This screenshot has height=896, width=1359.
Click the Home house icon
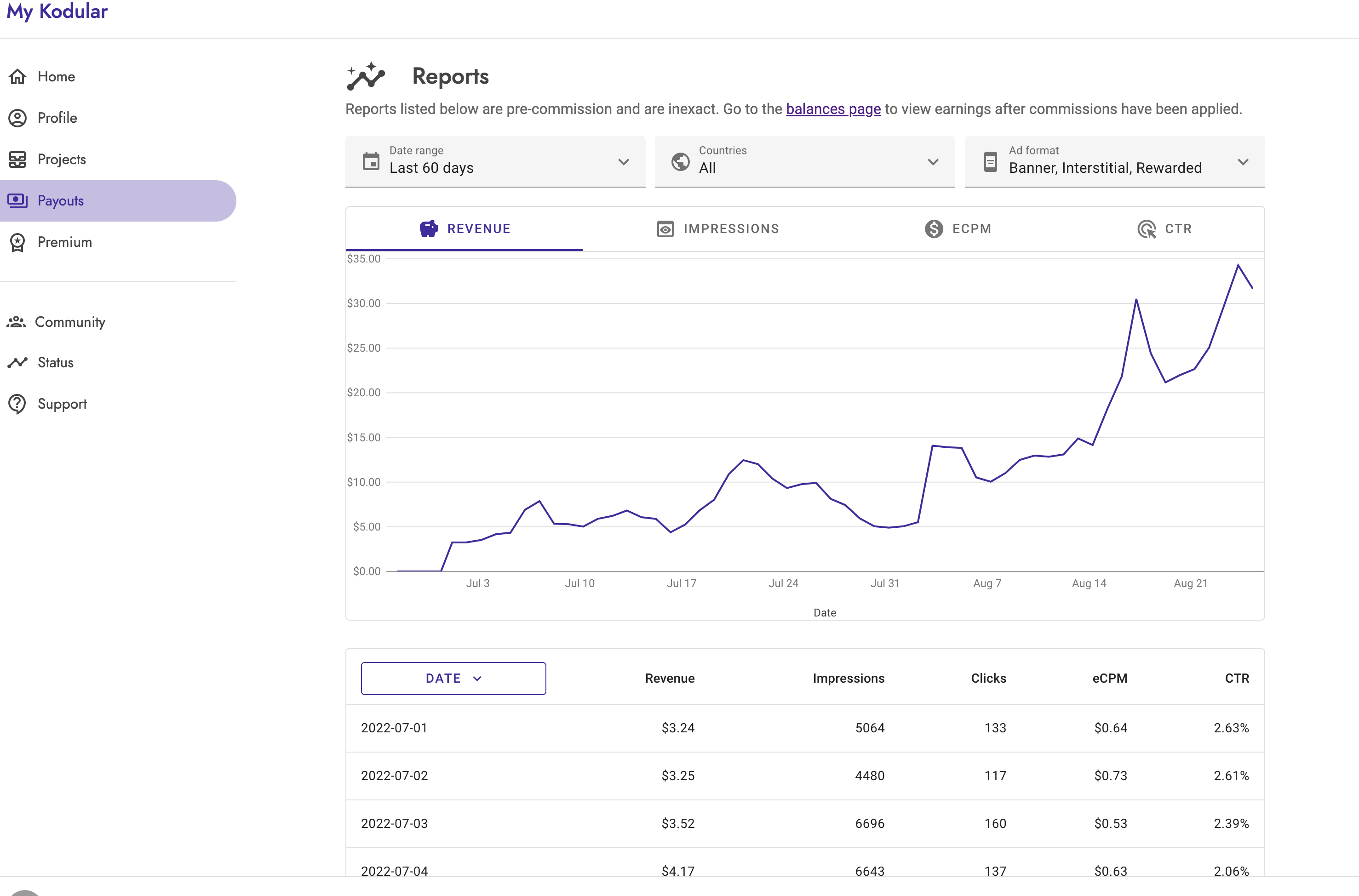[18, 77]
